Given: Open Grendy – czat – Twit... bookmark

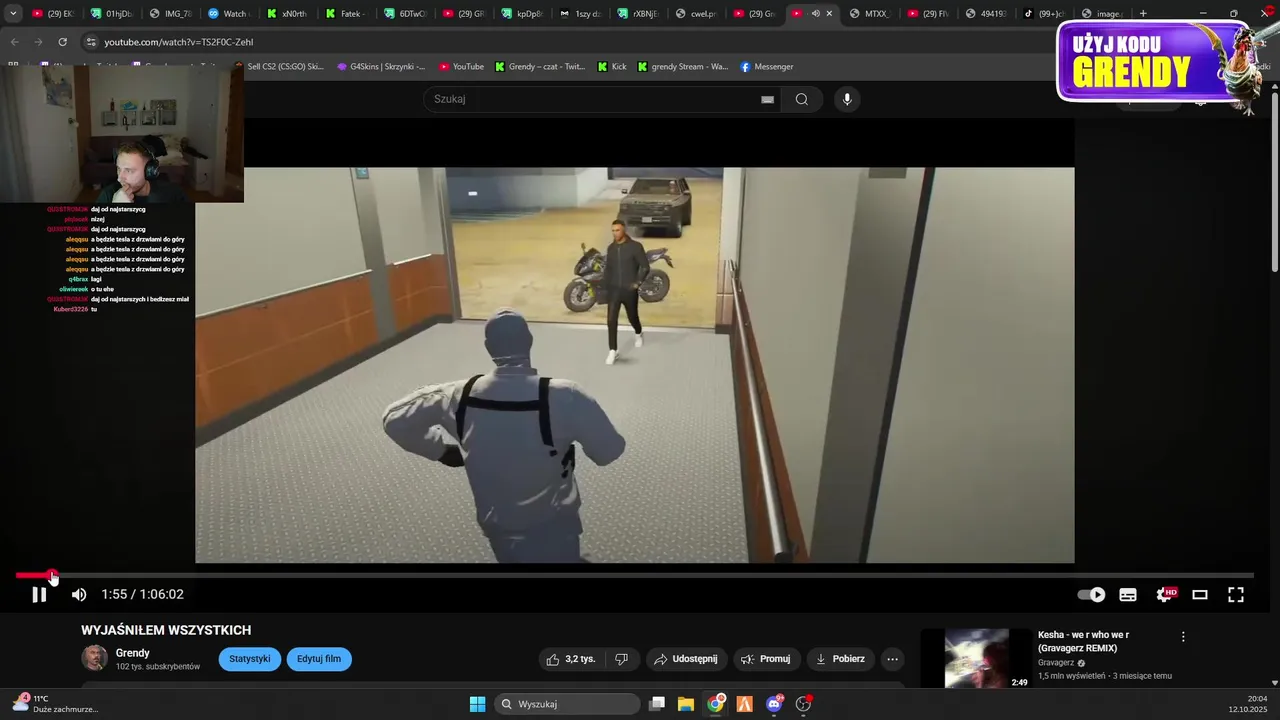Looking at the screenshot, I should coord(540,67).
